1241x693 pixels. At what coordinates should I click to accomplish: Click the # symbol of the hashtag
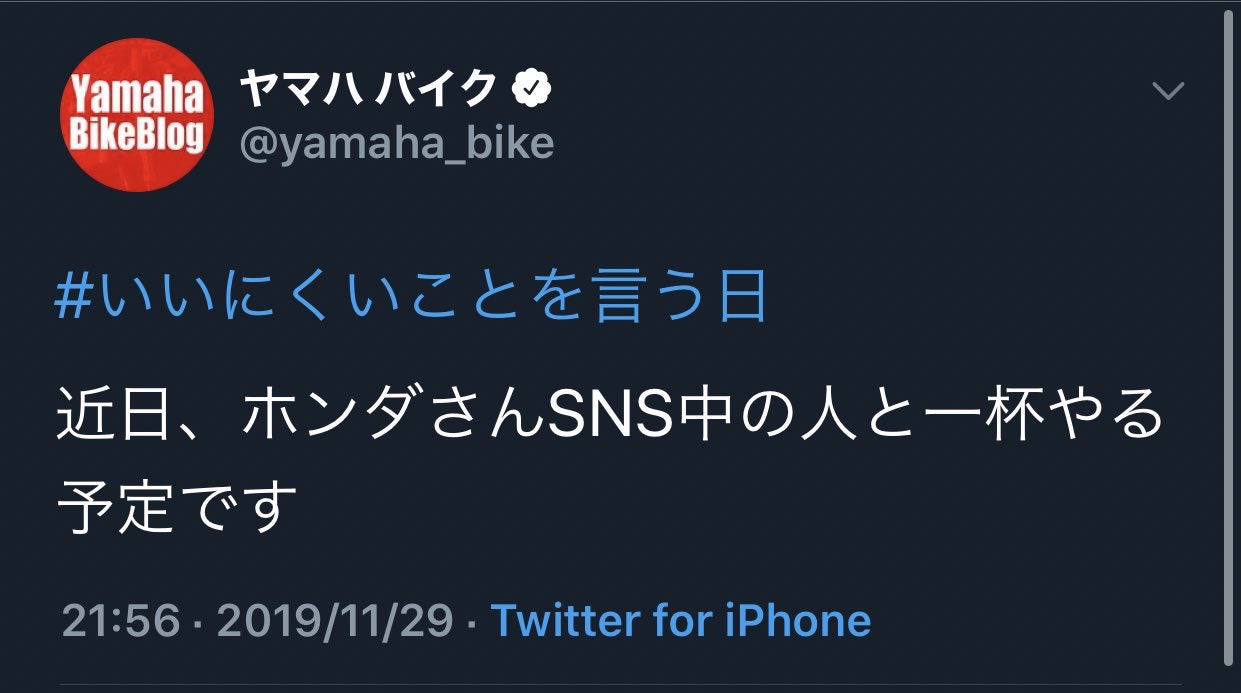[x=74, y=299]
